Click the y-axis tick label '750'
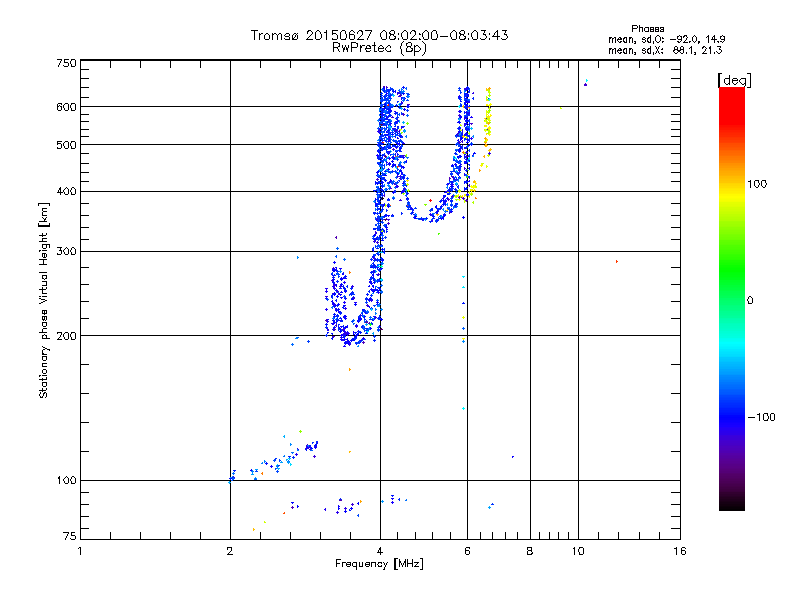This screenshot has height=600, width=800. point(66,63)
